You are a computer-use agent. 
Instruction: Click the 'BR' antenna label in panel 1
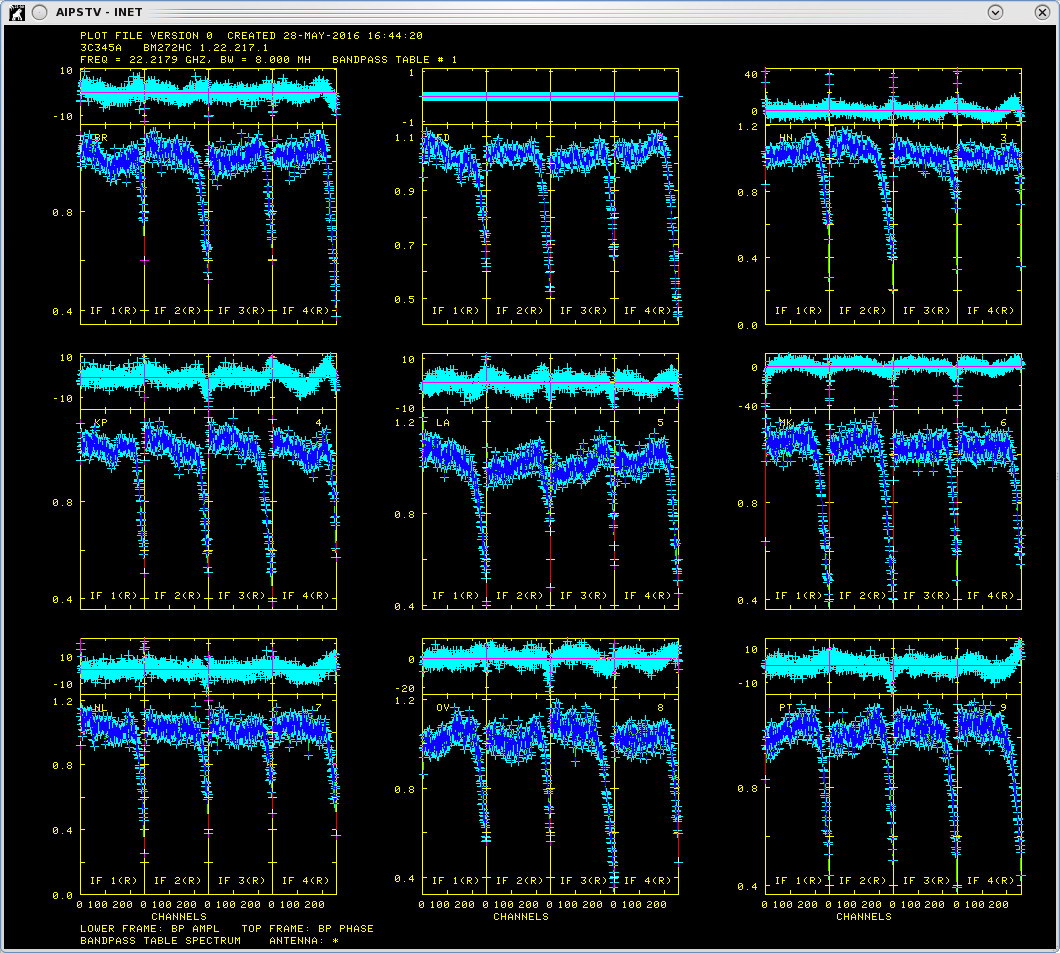click(100, 138)
